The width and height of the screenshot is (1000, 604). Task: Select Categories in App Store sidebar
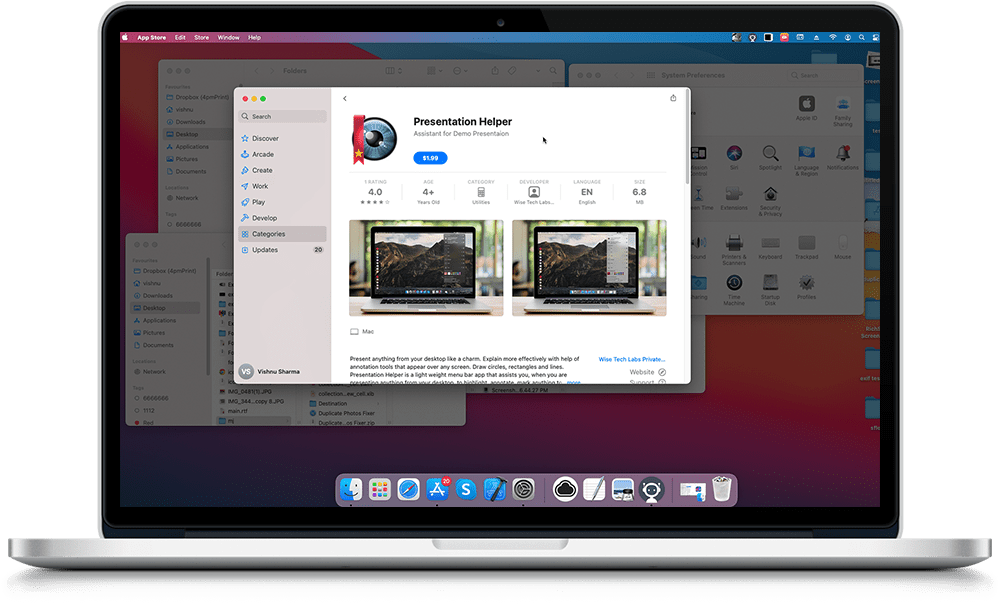click(283, 234)
